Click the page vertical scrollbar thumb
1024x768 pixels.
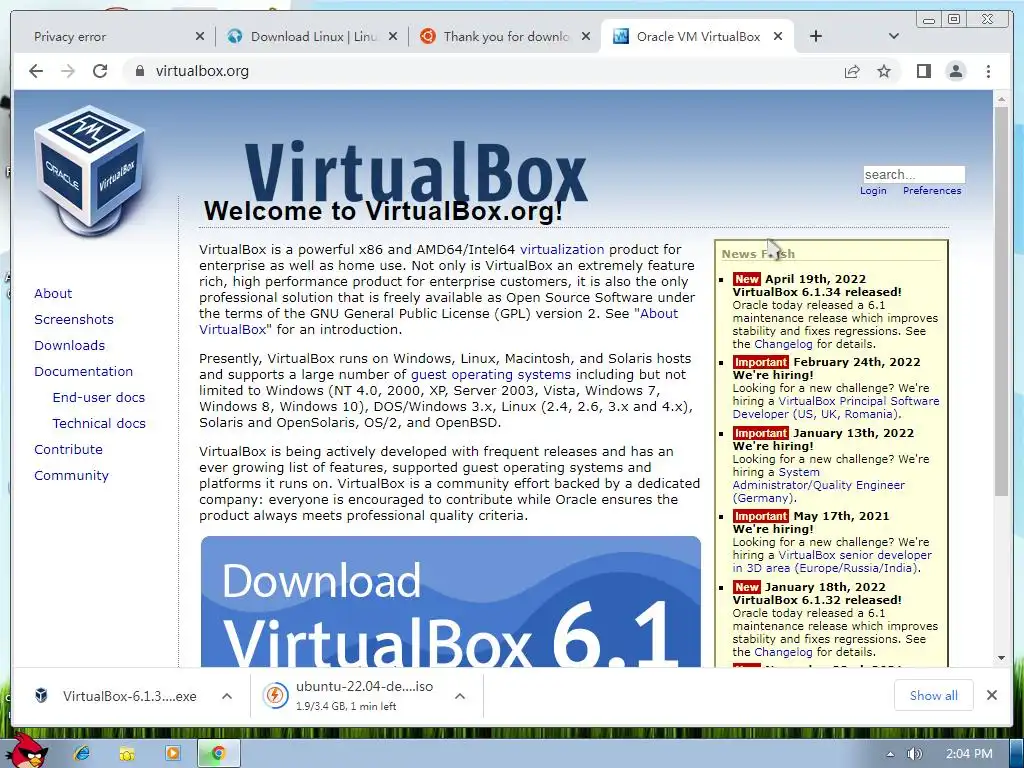(x=1001, y=300)
